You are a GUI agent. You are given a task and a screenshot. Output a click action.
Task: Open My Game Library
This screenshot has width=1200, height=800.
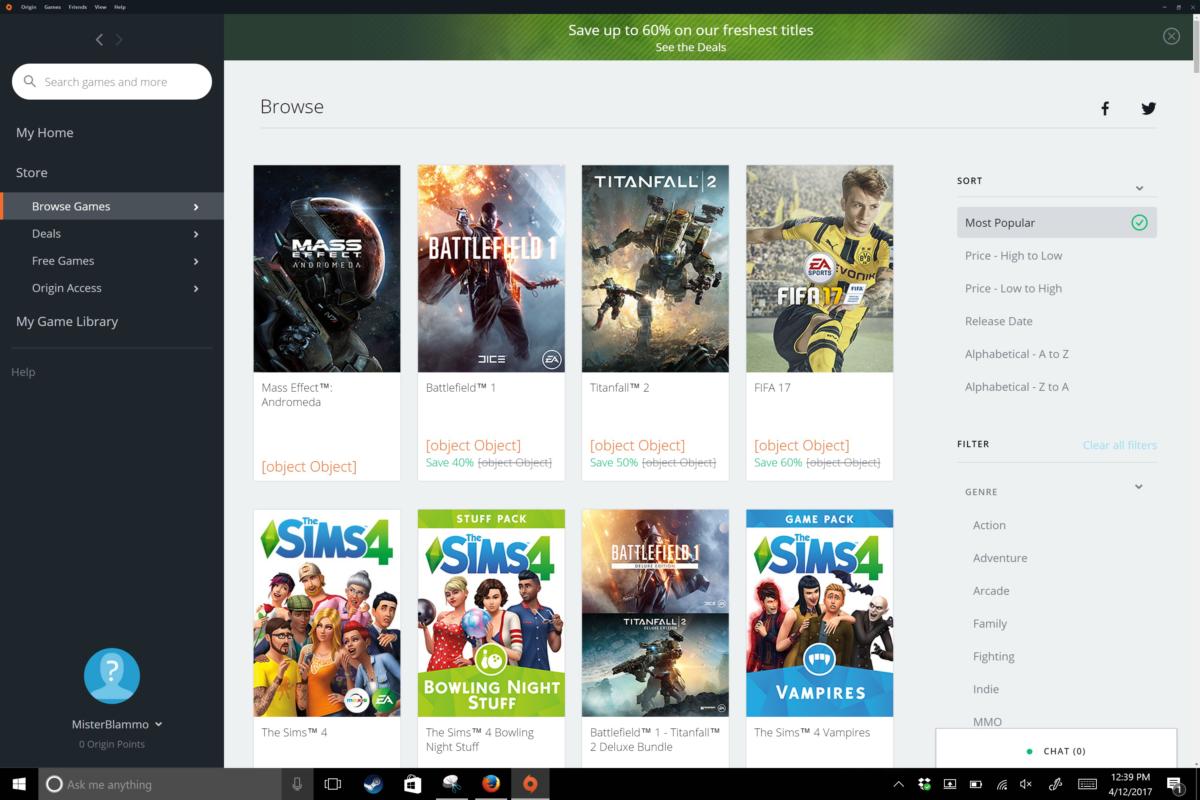[x=67, y=322]
